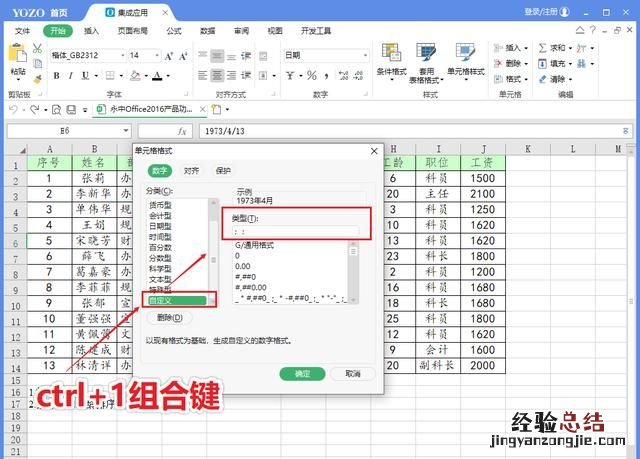Open 单元格样式 cell styles gallery

(466, 60)
